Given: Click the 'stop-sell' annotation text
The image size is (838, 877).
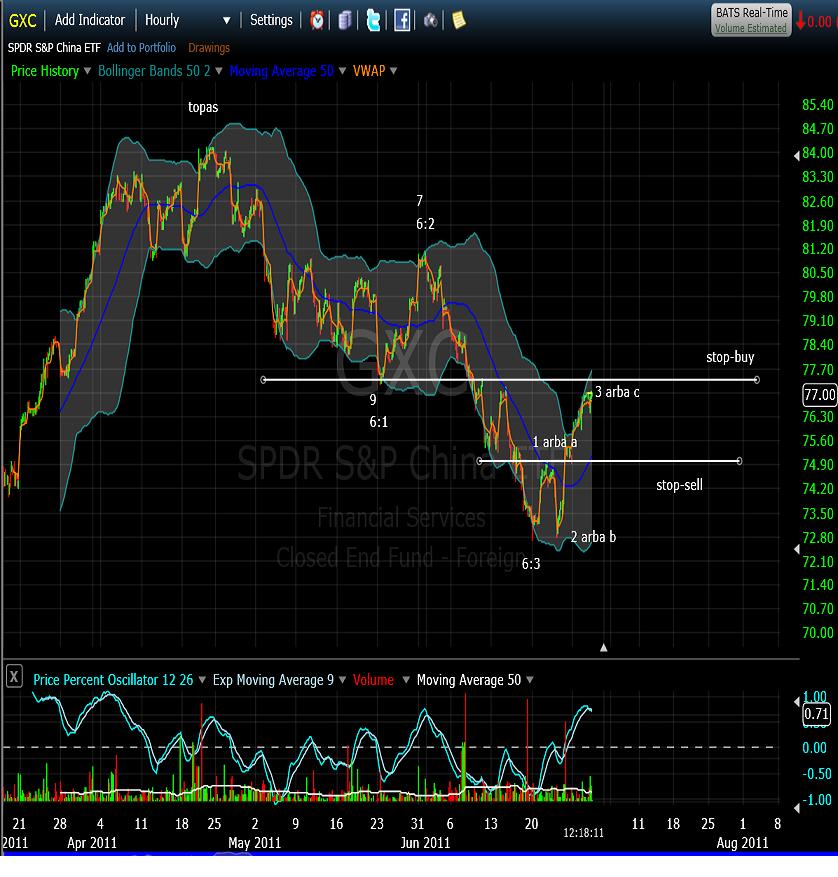Looking at the screenshot, I should coord(679,485).
